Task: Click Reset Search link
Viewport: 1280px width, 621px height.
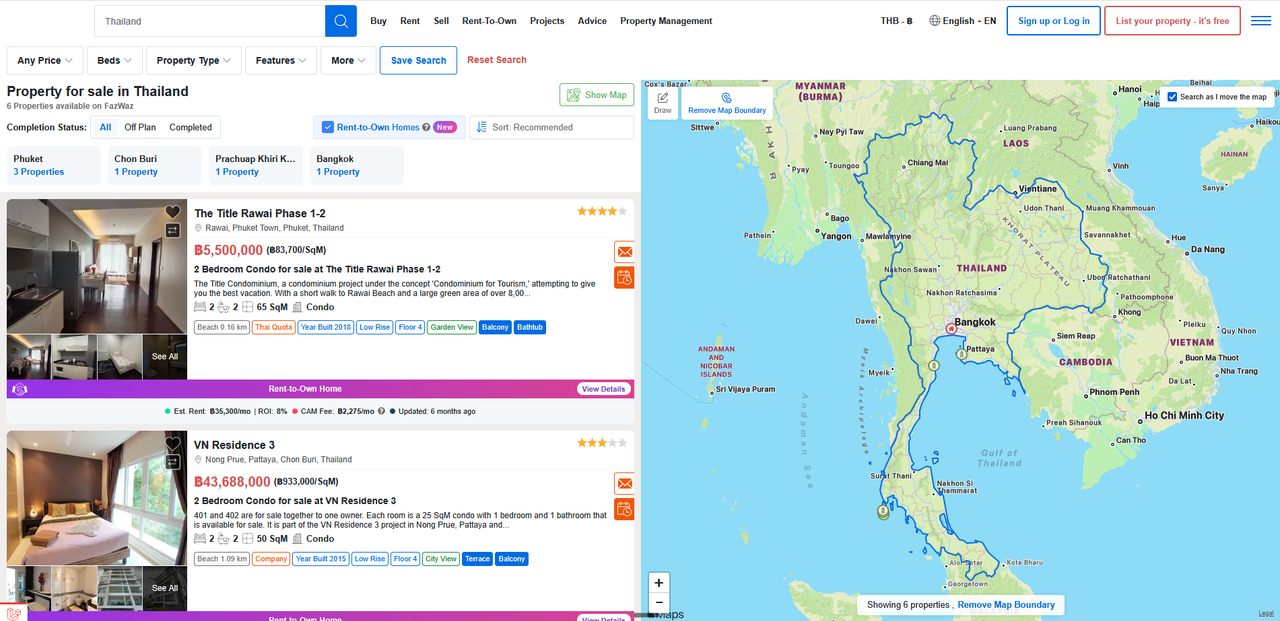Action: pyautogui.click(x=497, y=60)
